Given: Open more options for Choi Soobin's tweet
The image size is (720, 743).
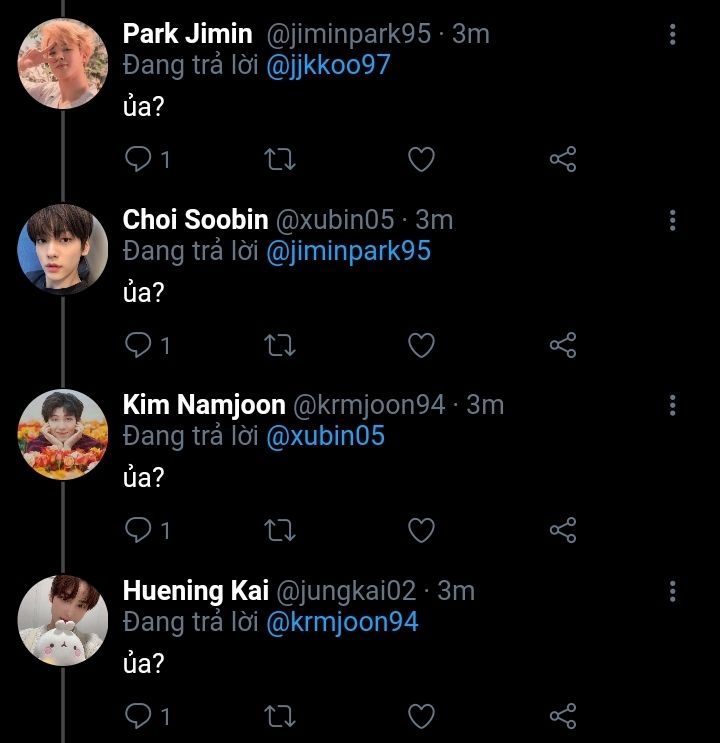Looking at the screenshot, I should click(x=672, y=220).
